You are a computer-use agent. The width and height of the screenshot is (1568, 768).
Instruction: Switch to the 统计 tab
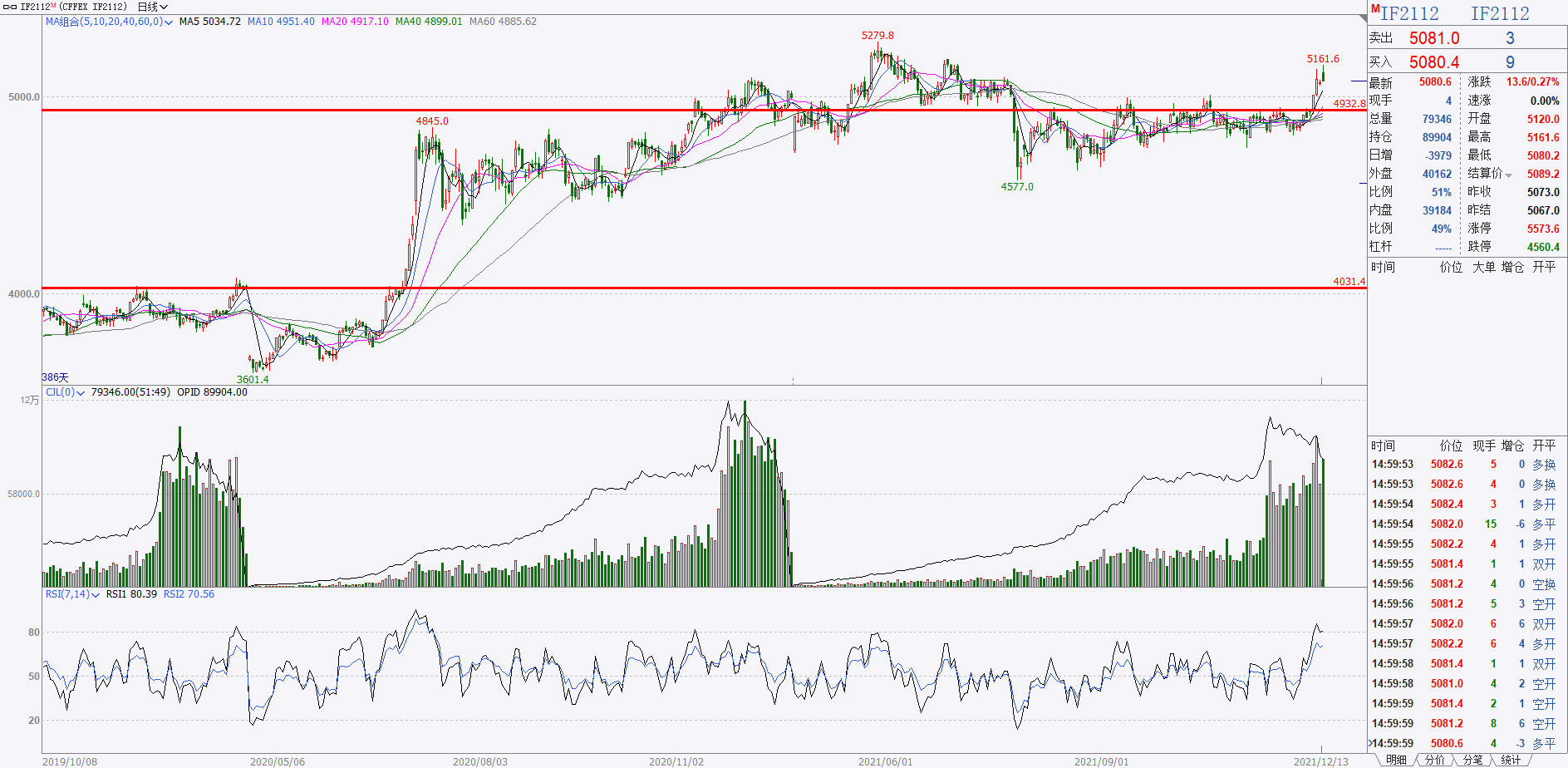(1511, 760)
